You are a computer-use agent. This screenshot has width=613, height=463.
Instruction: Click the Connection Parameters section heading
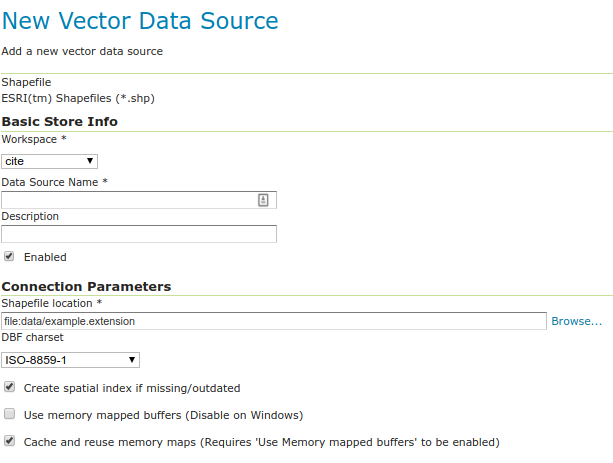click(x=86, y=286)
